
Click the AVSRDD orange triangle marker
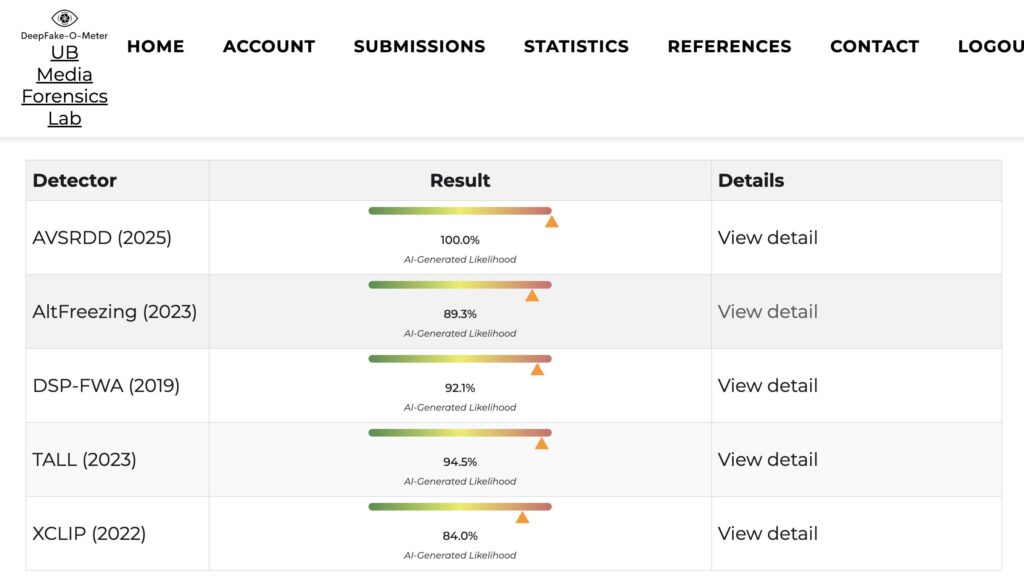click(x=551, y=221)
